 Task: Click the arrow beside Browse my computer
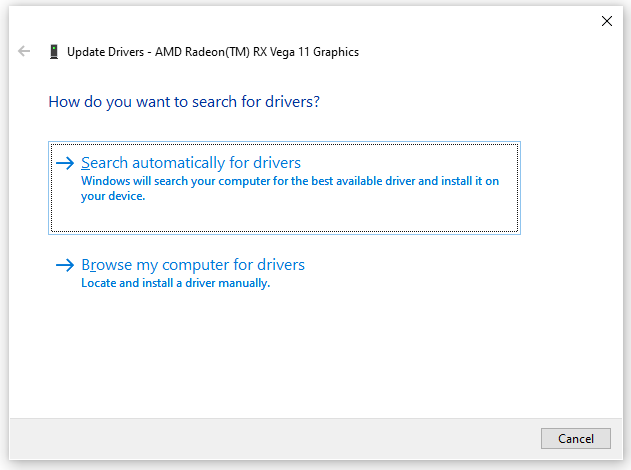65,265
